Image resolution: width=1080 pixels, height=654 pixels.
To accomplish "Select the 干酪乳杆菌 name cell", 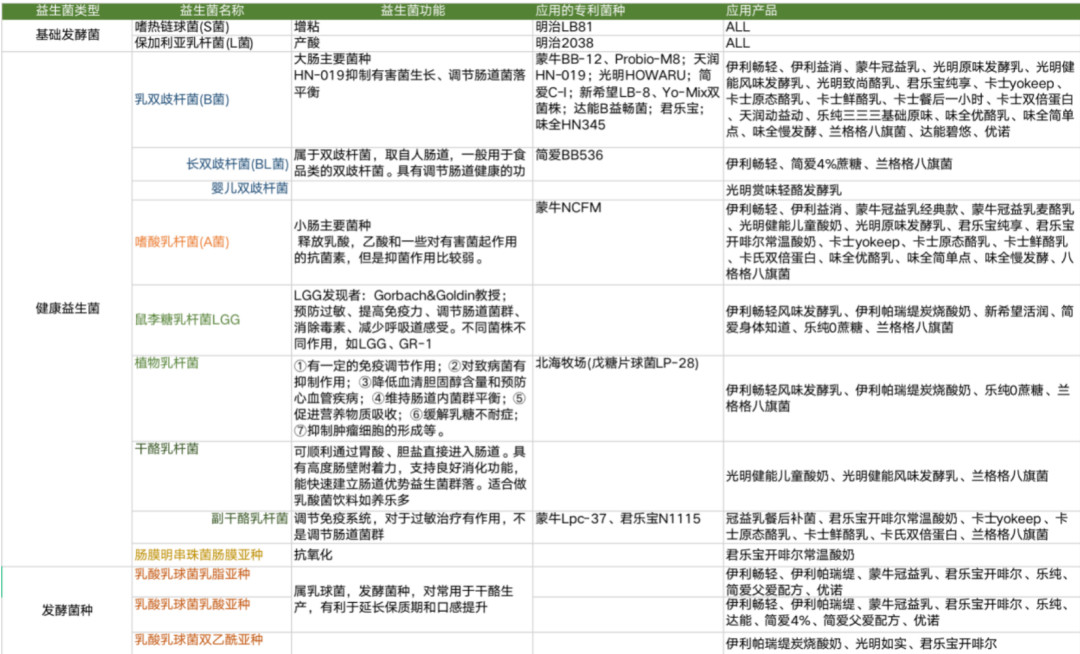I will tap(211, 476).
